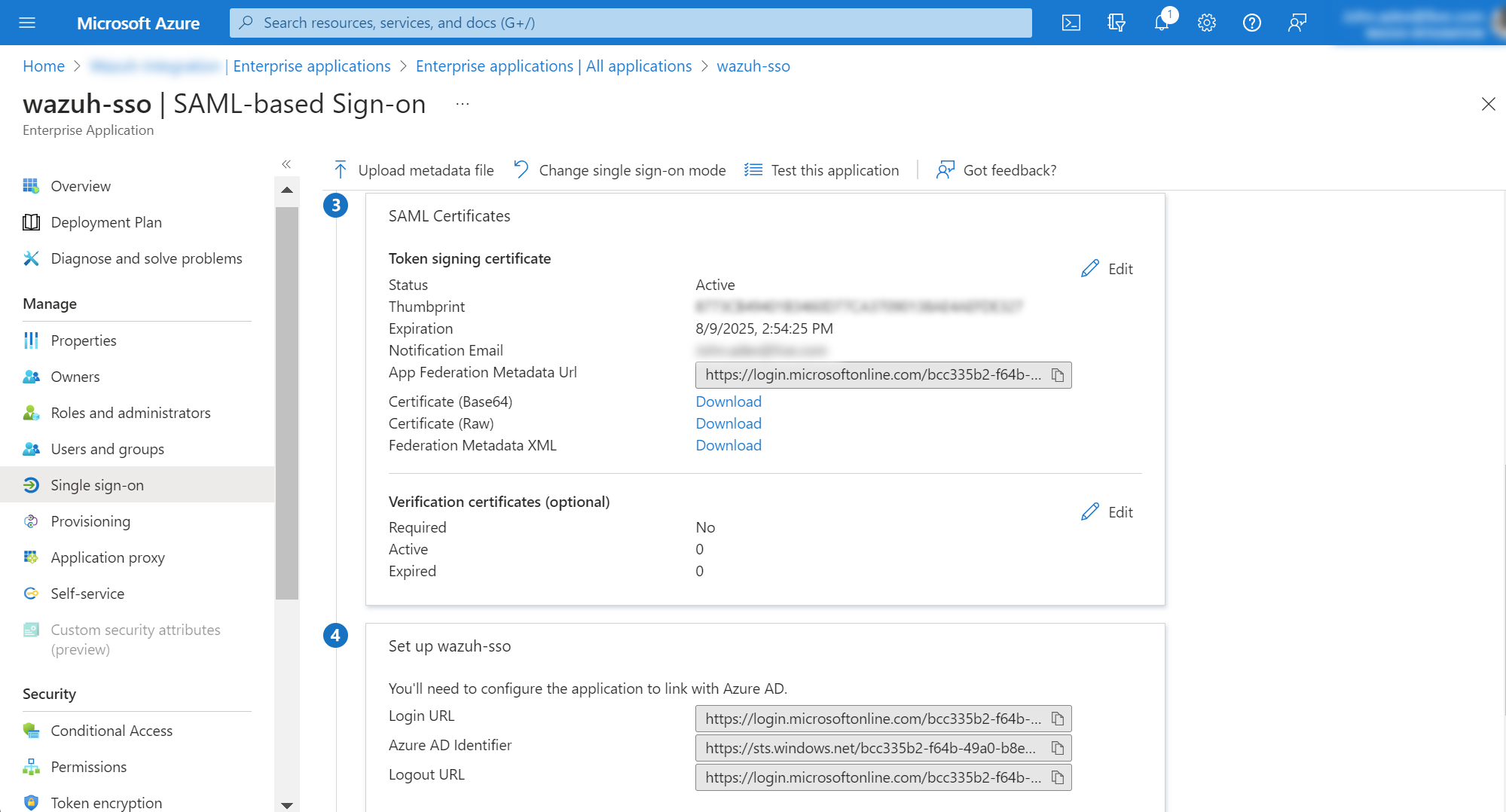1506x812 pixels.
Task: Open the ellipsis more options menu
Action: click(463, 104)
